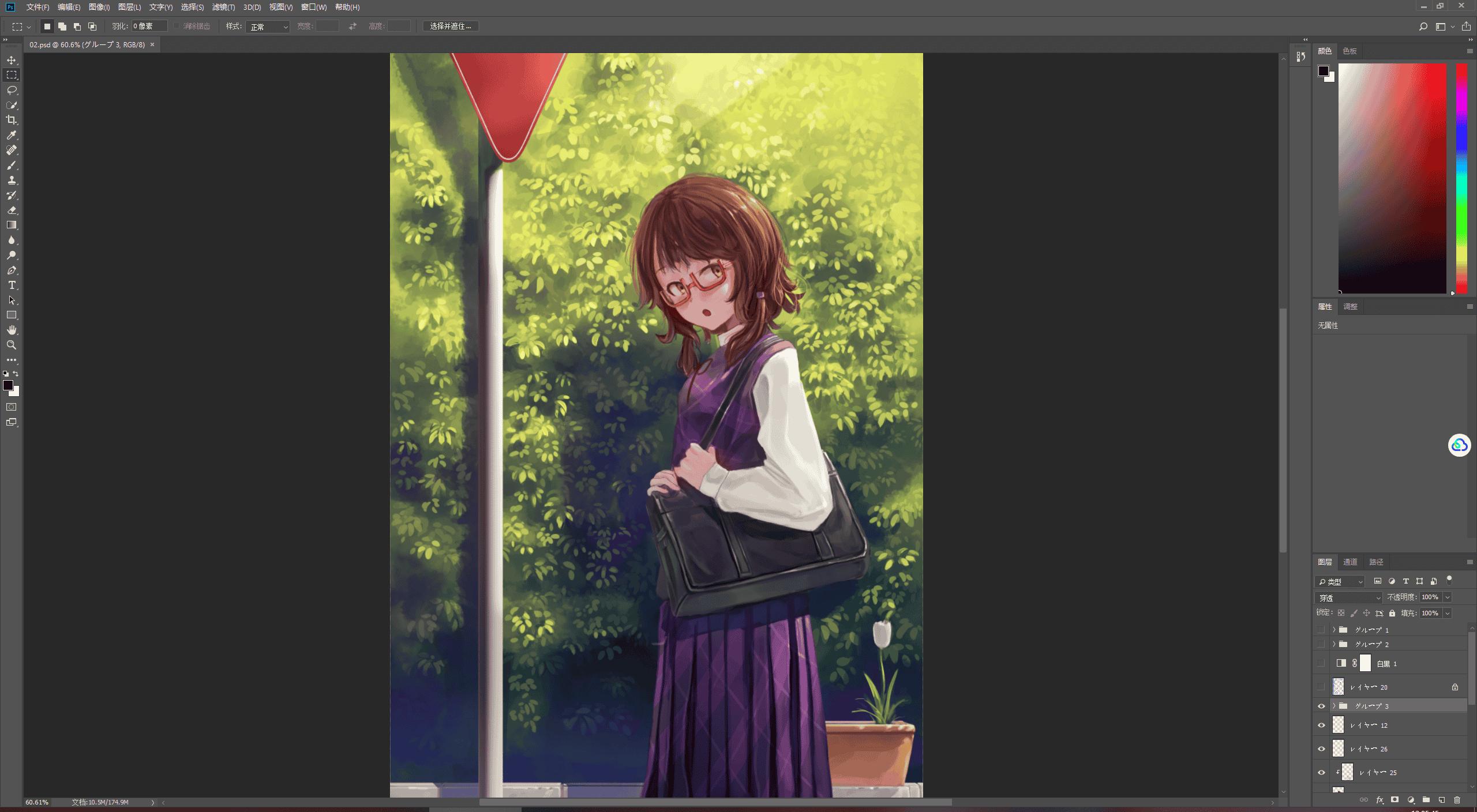Create a new group folder icon
Image resolution: width=1477 pixels, height=812 pixels.
coord(1426,800)
